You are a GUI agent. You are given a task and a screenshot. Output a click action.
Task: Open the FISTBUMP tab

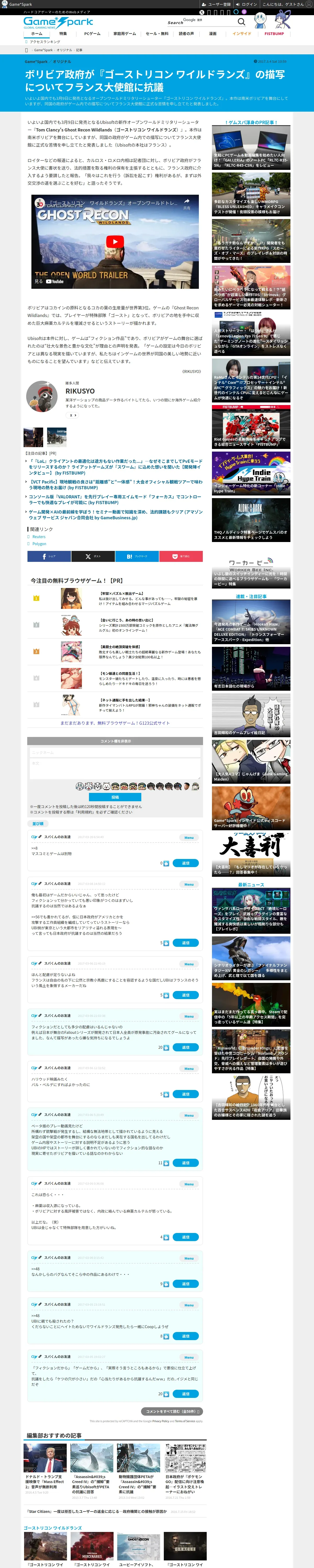274,34
